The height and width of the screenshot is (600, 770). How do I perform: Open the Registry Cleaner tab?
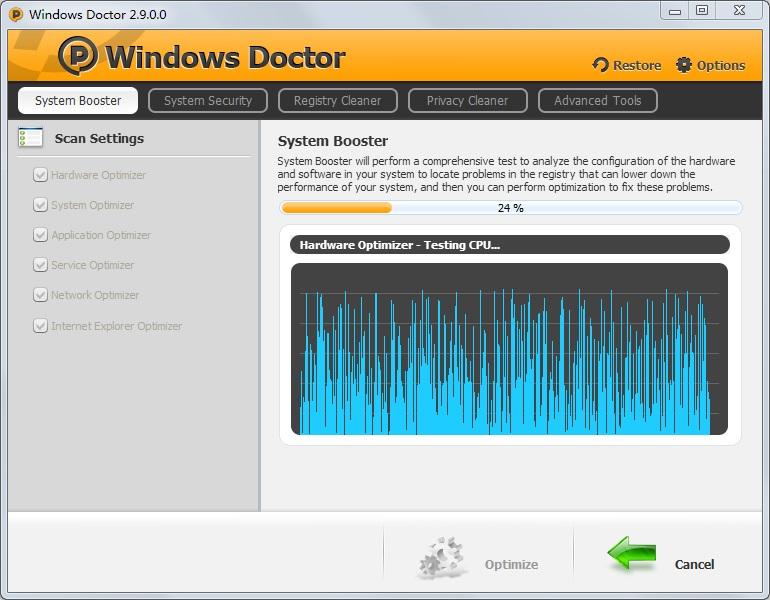(x=337, y=101)
